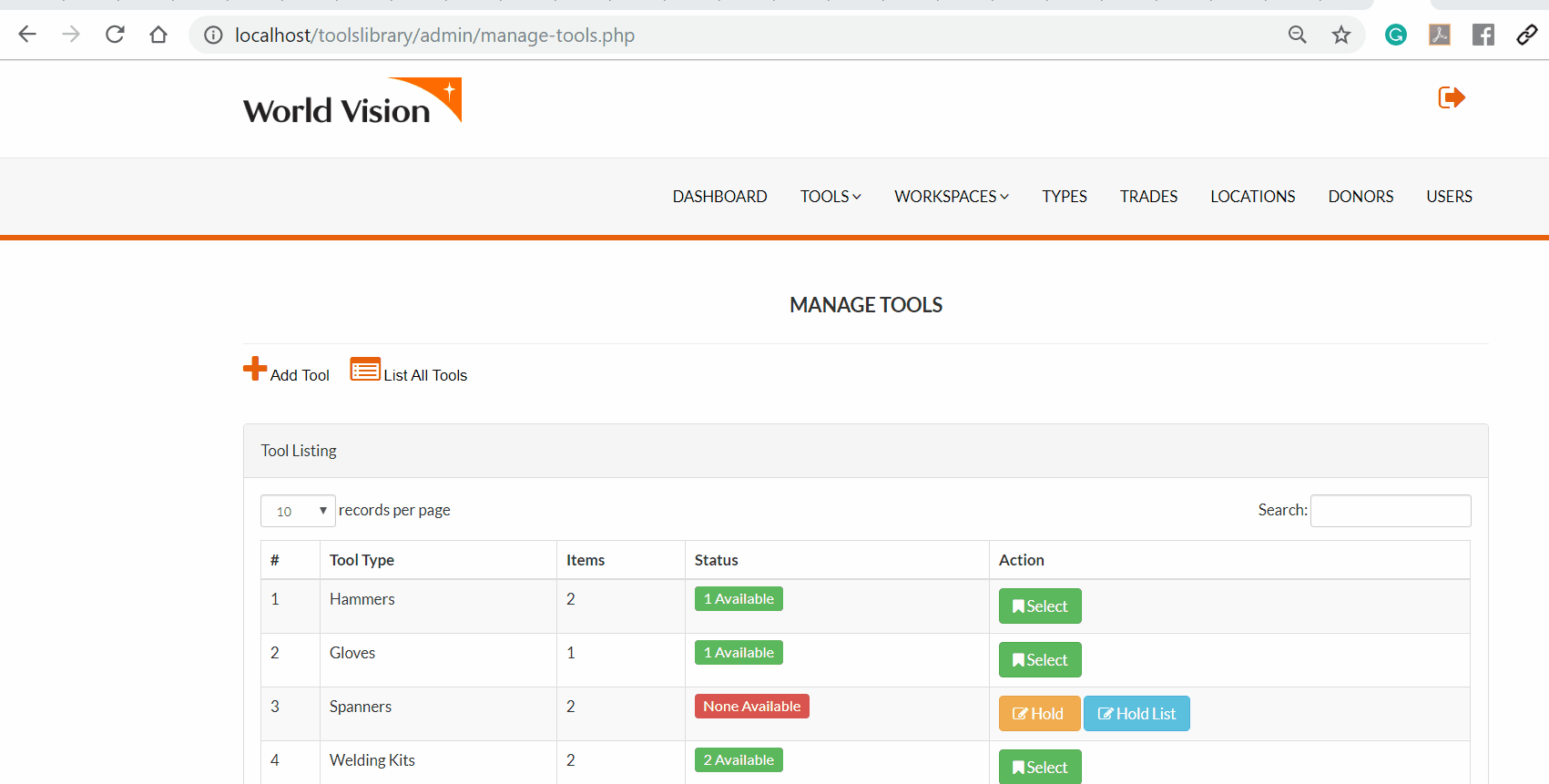Screen dimensions: 1549x784
Task: Sort by the Items column header
Action: point(621,560)
